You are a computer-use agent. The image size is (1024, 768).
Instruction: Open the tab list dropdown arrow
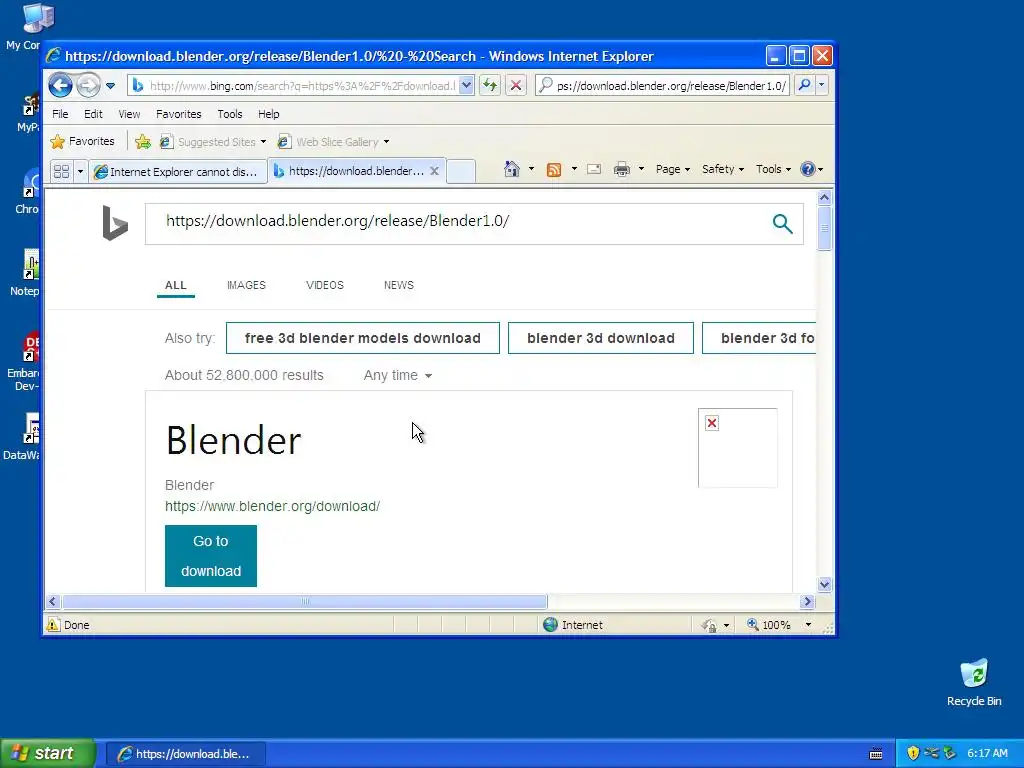(80, 172)
